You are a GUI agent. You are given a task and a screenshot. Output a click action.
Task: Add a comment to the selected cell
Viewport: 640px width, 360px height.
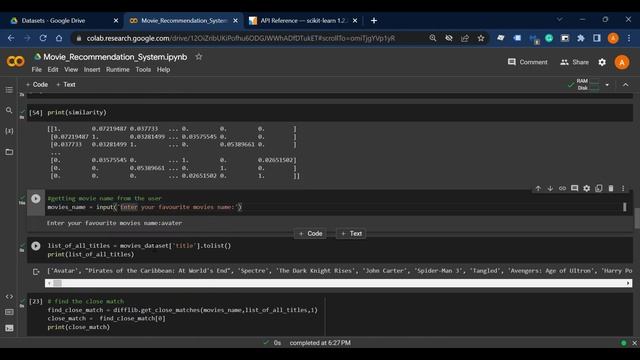574,188
